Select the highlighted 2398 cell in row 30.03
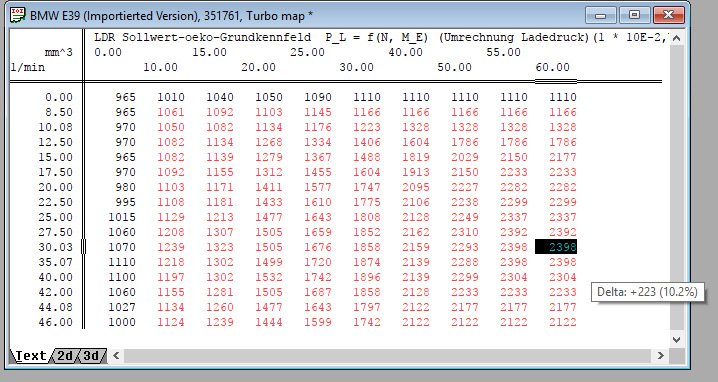Viewport: 718px width, 382px height. [556, 247]
